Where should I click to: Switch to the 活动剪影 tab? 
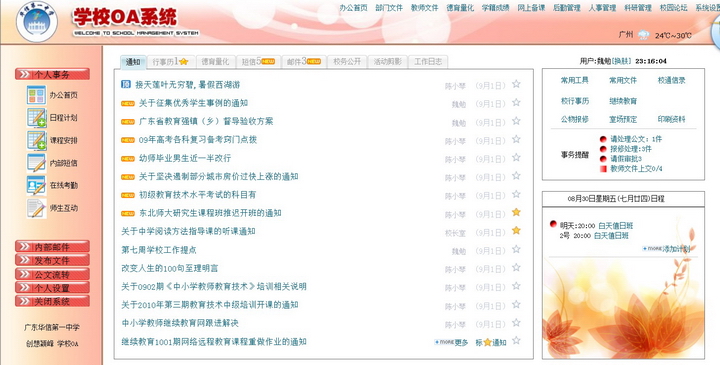coord(388,62)
